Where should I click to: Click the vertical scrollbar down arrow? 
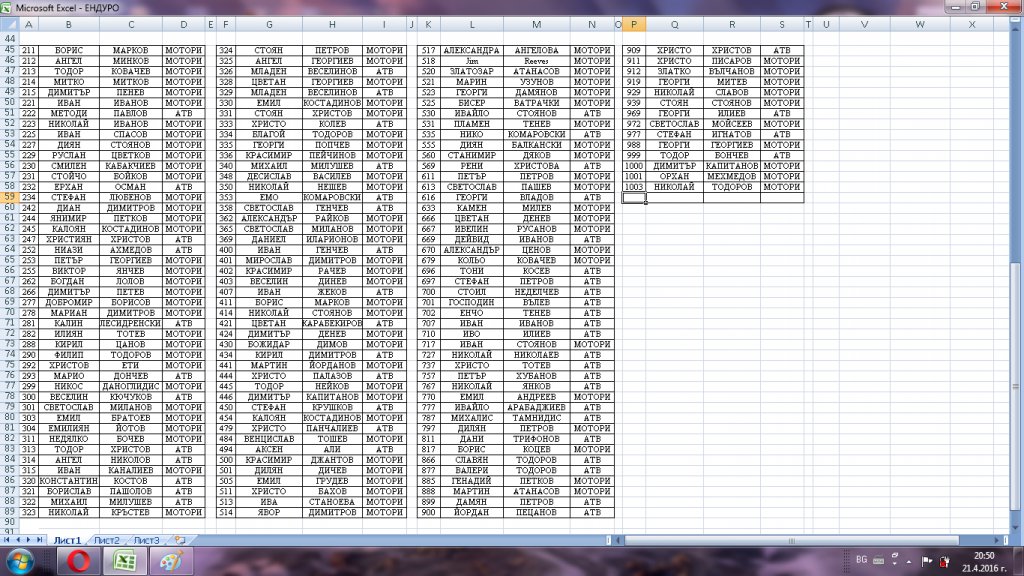pyautogui.click(x=1016, y=527)
